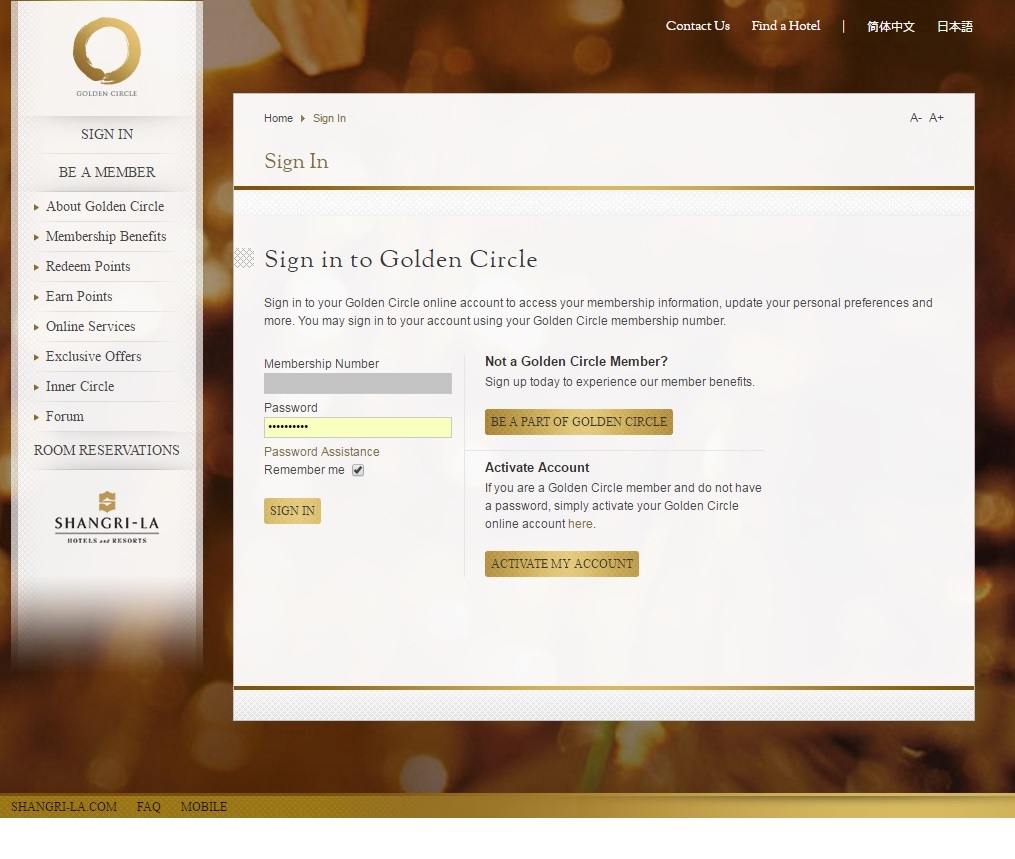Screen dimensions: 1015x859
Task: Click the Shangri-La Hotels and Resorts logo
Action: (107, 518)
